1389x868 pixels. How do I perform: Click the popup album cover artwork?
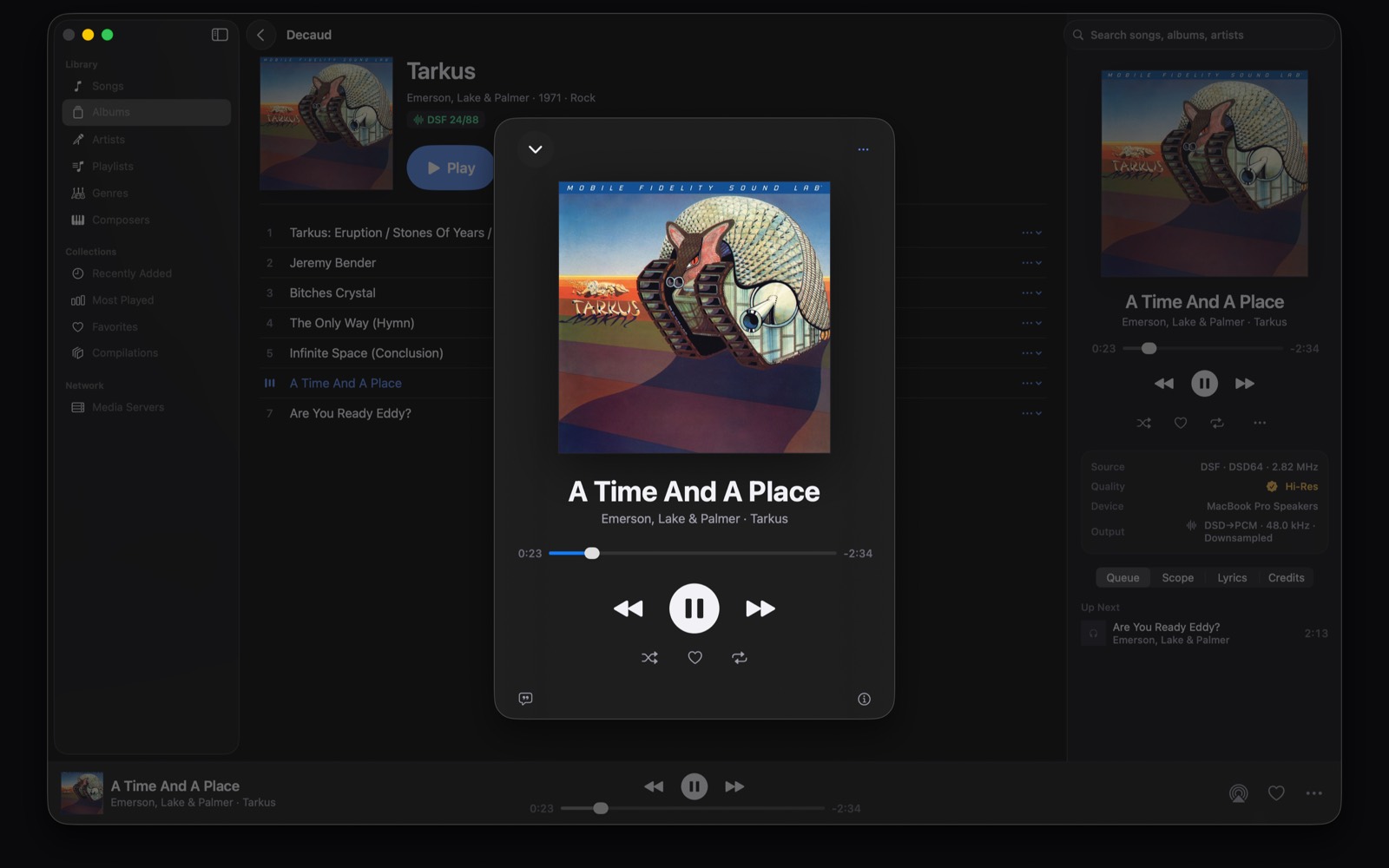pos(694,317)
